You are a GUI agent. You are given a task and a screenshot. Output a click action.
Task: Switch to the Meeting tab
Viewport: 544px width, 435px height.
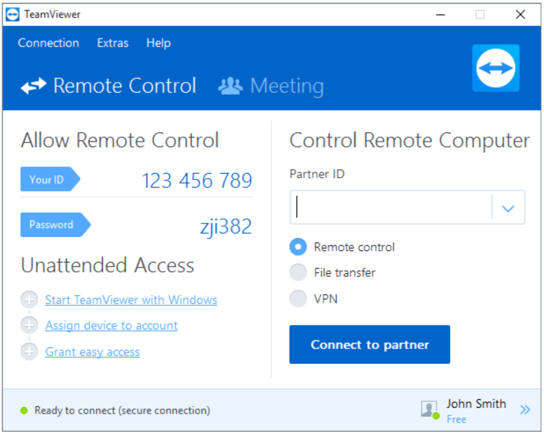coord(271,86)
